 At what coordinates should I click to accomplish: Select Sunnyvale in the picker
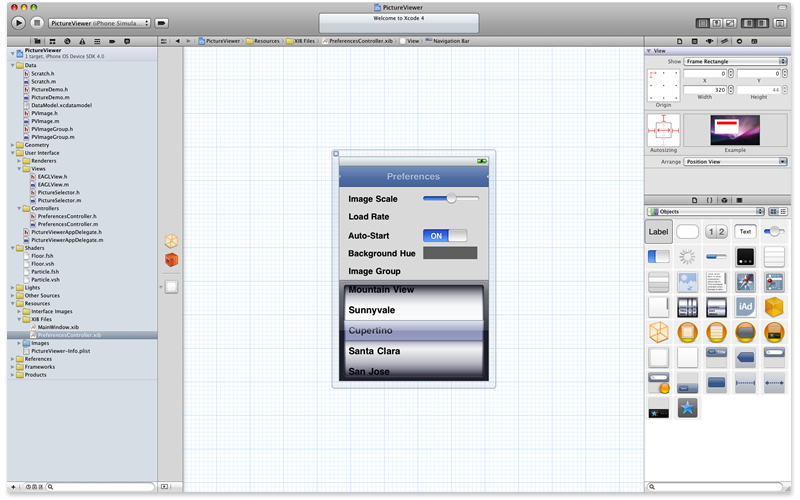[x=371, y=310]
